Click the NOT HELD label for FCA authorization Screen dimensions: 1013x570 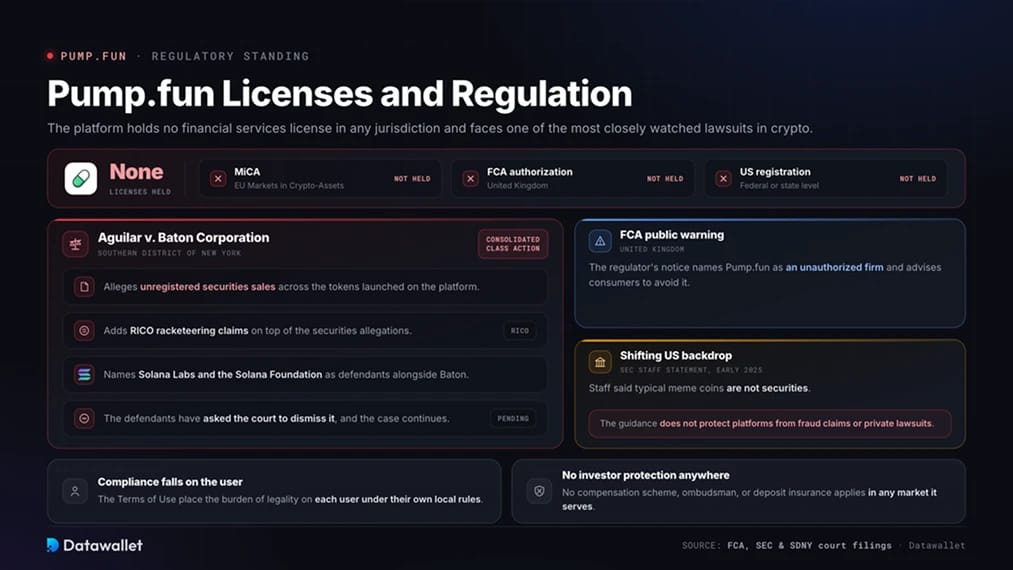(x=665, y=178)
